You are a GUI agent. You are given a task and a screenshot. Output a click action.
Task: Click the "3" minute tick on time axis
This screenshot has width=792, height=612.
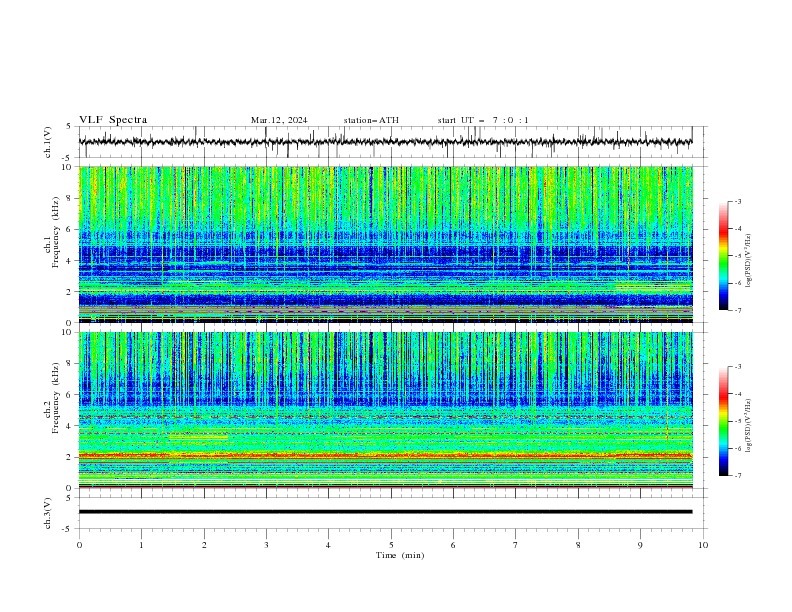coord(266,545)
